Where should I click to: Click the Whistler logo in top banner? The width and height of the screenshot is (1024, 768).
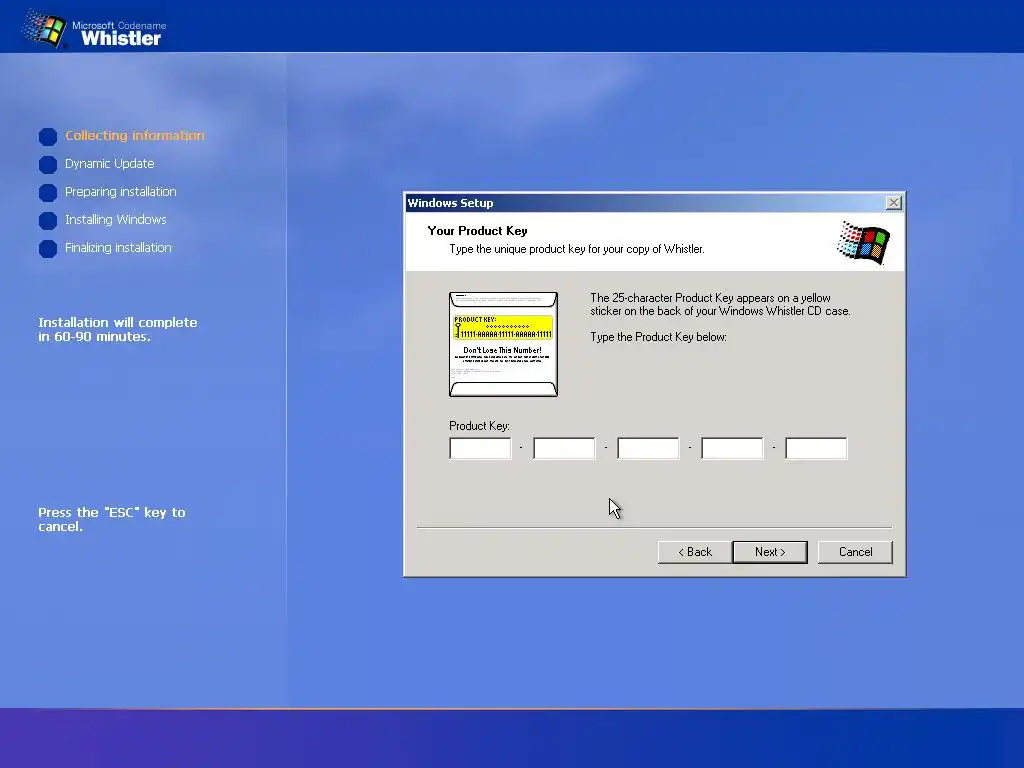pyautogui.click(x=93, y=29)
